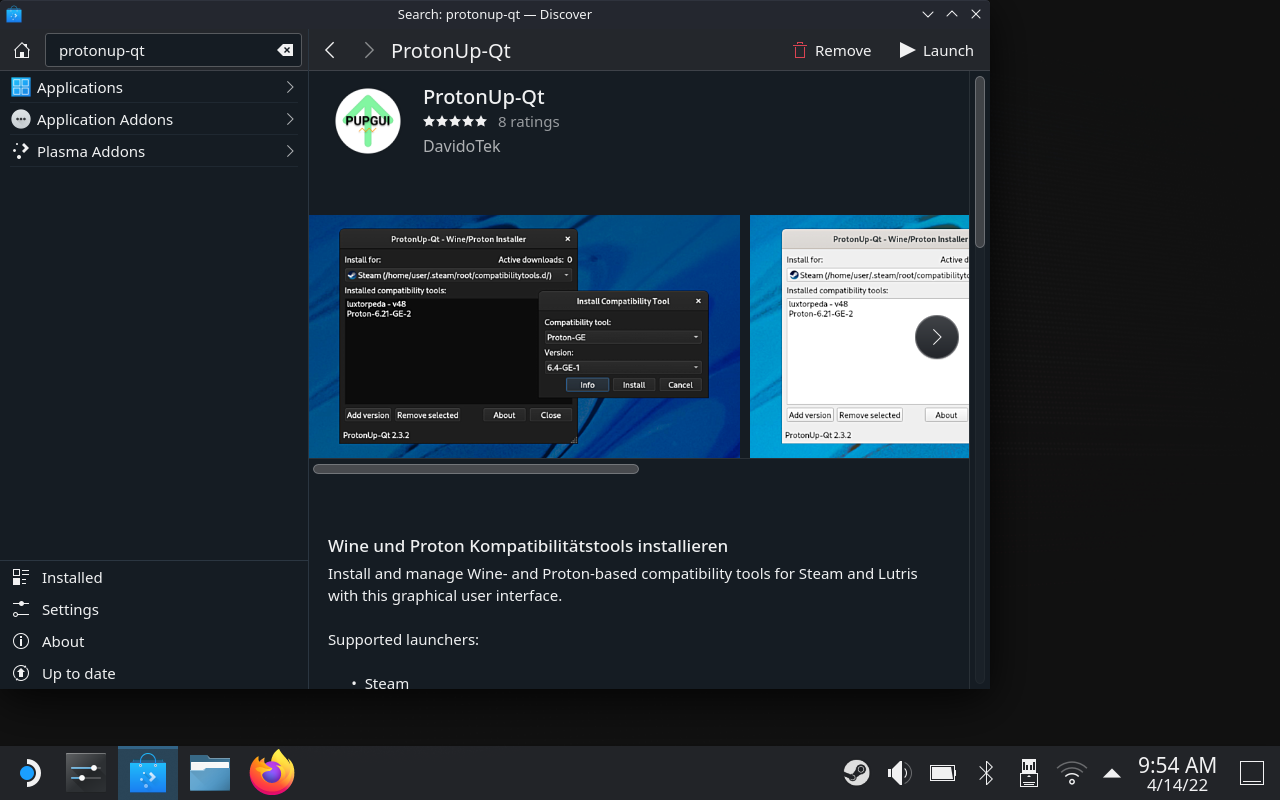Click the battery status tray icon
The image size is (1280, 800).
tap(942, 773)
